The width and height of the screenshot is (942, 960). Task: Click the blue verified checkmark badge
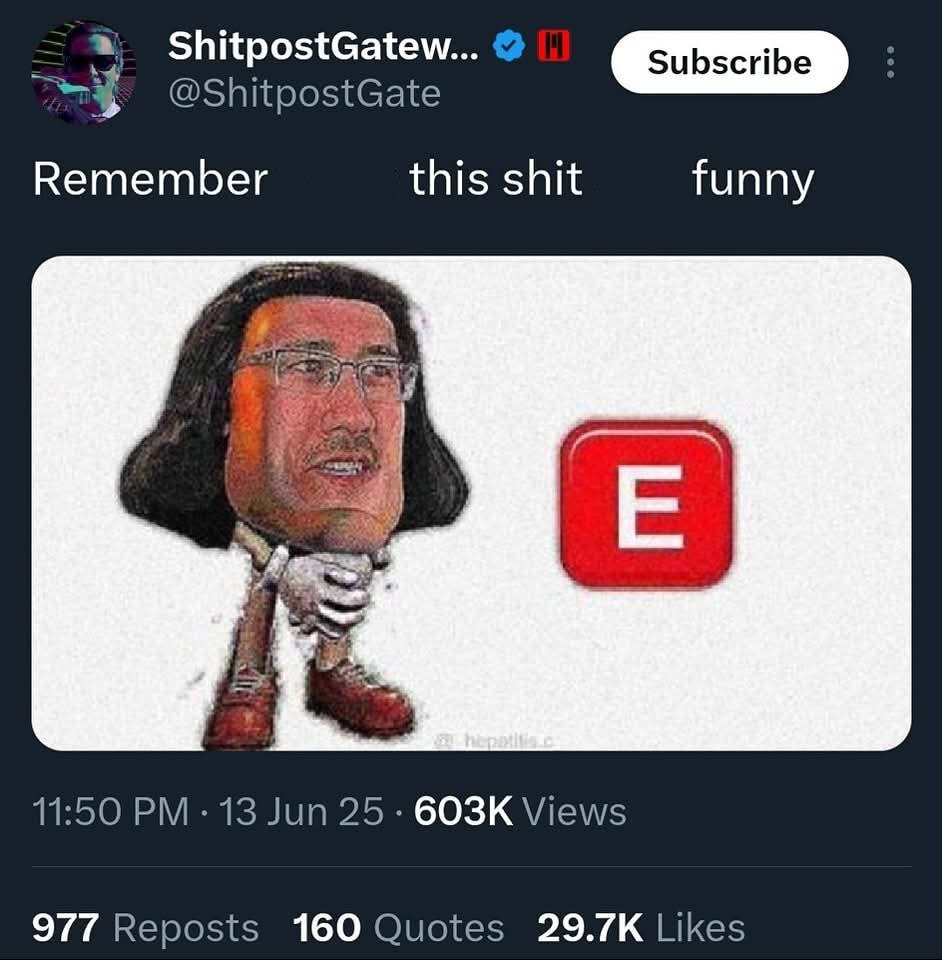click(509, 47)
